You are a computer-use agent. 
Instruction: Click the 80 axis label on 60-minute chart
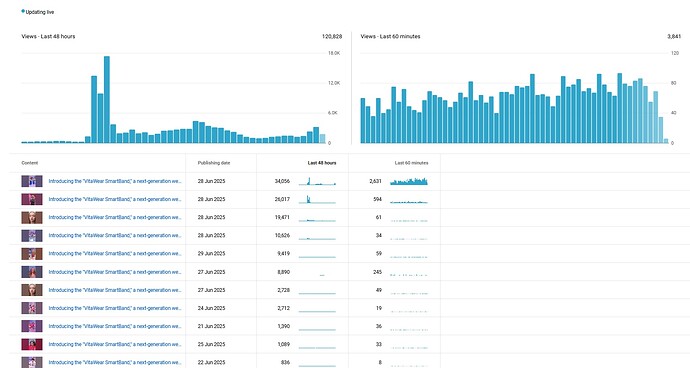pyautogui.click(x=673, y=83)
